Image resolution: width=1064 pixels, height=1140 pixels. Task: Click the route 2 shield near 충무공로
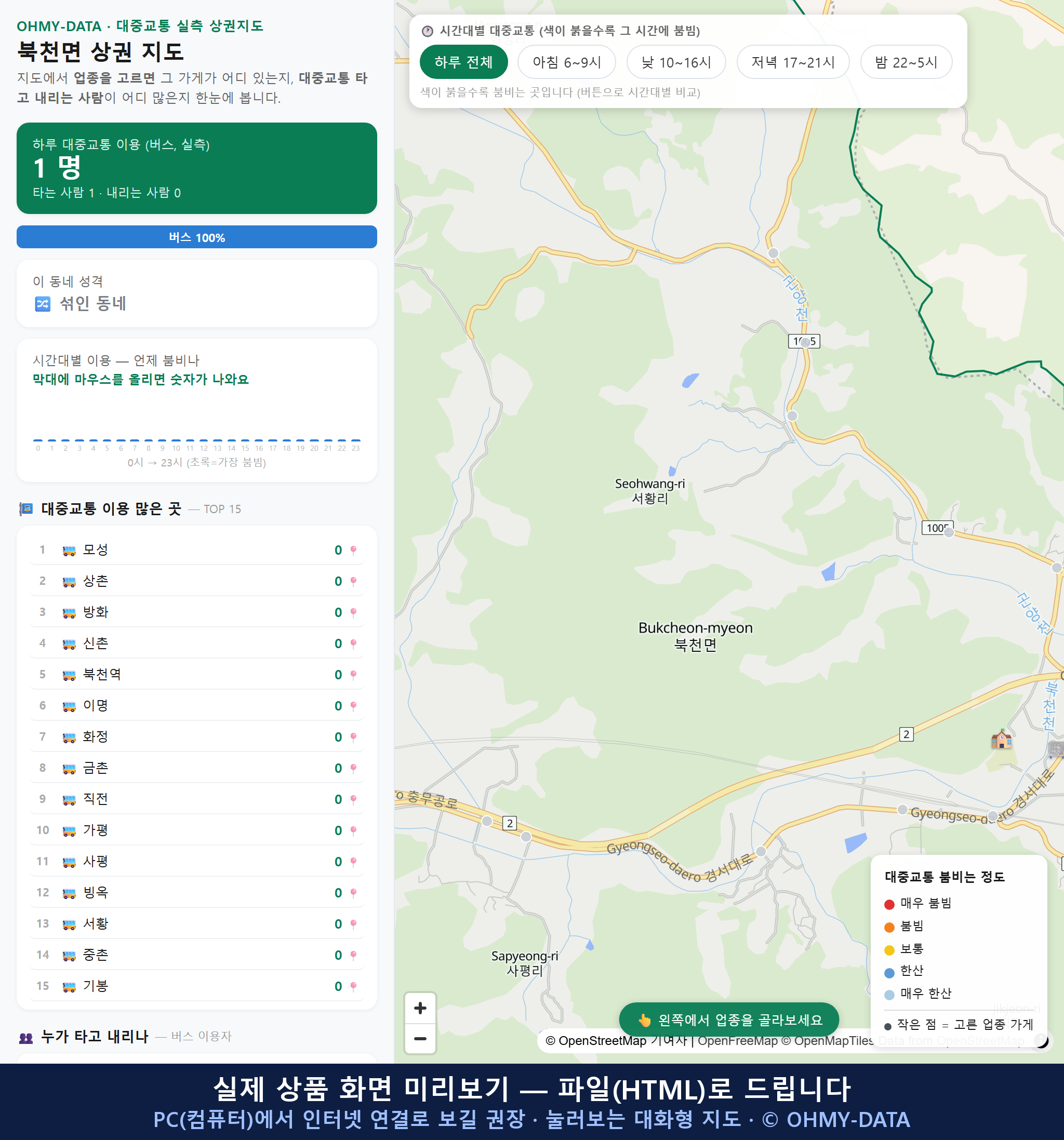point(509,823)
